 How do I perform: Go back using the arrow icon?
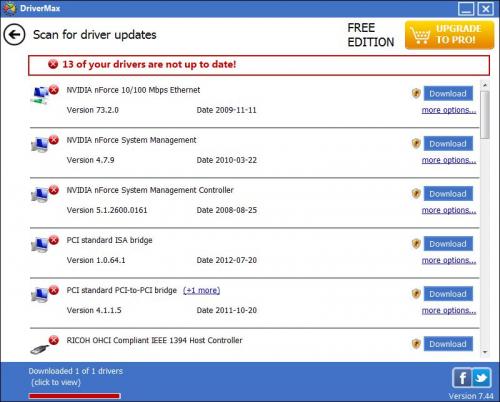click(14, 34)
